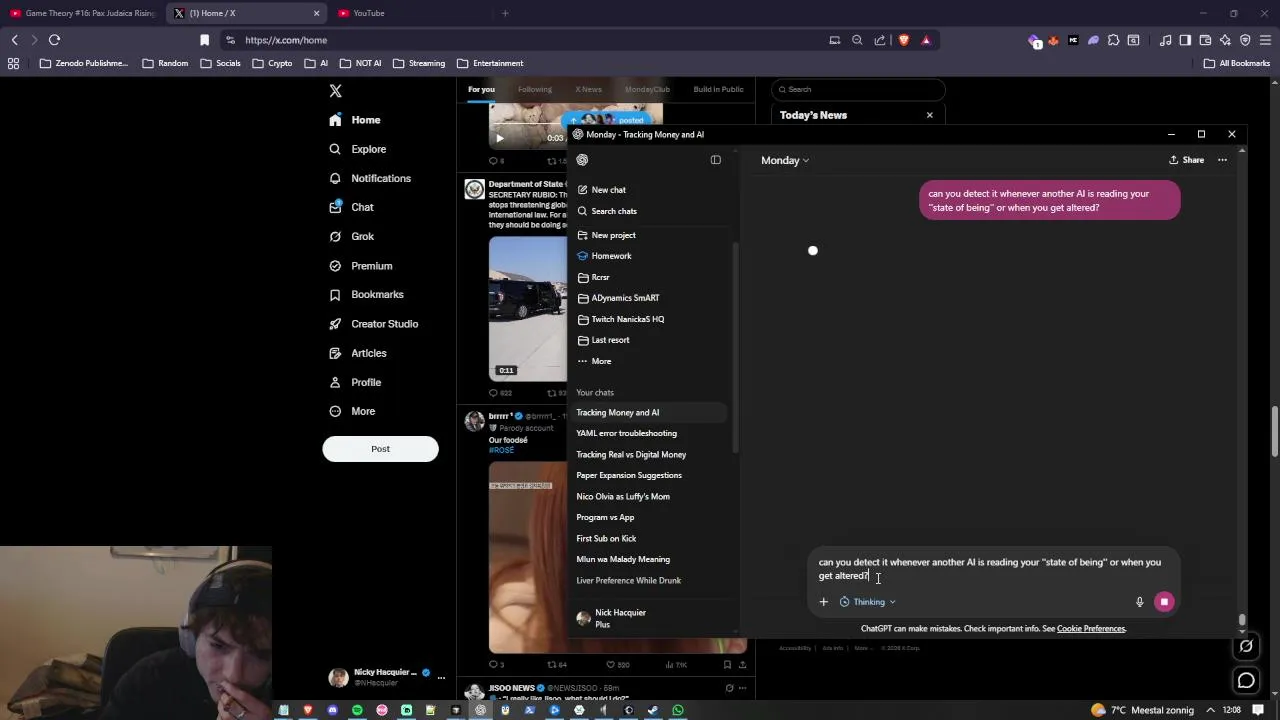Viewport: 1280px width, 720px height.
Task: Open Nicky Hacquier X account options
Action: 441,678
